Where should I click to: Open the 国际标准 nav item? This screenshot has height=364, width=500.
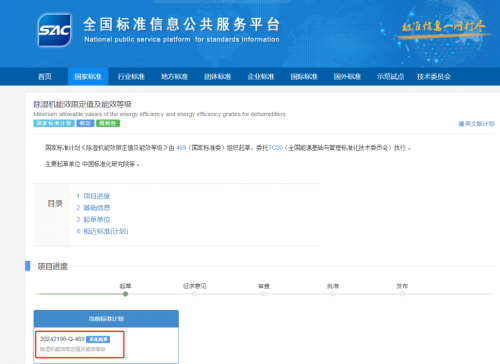[304, 77]
